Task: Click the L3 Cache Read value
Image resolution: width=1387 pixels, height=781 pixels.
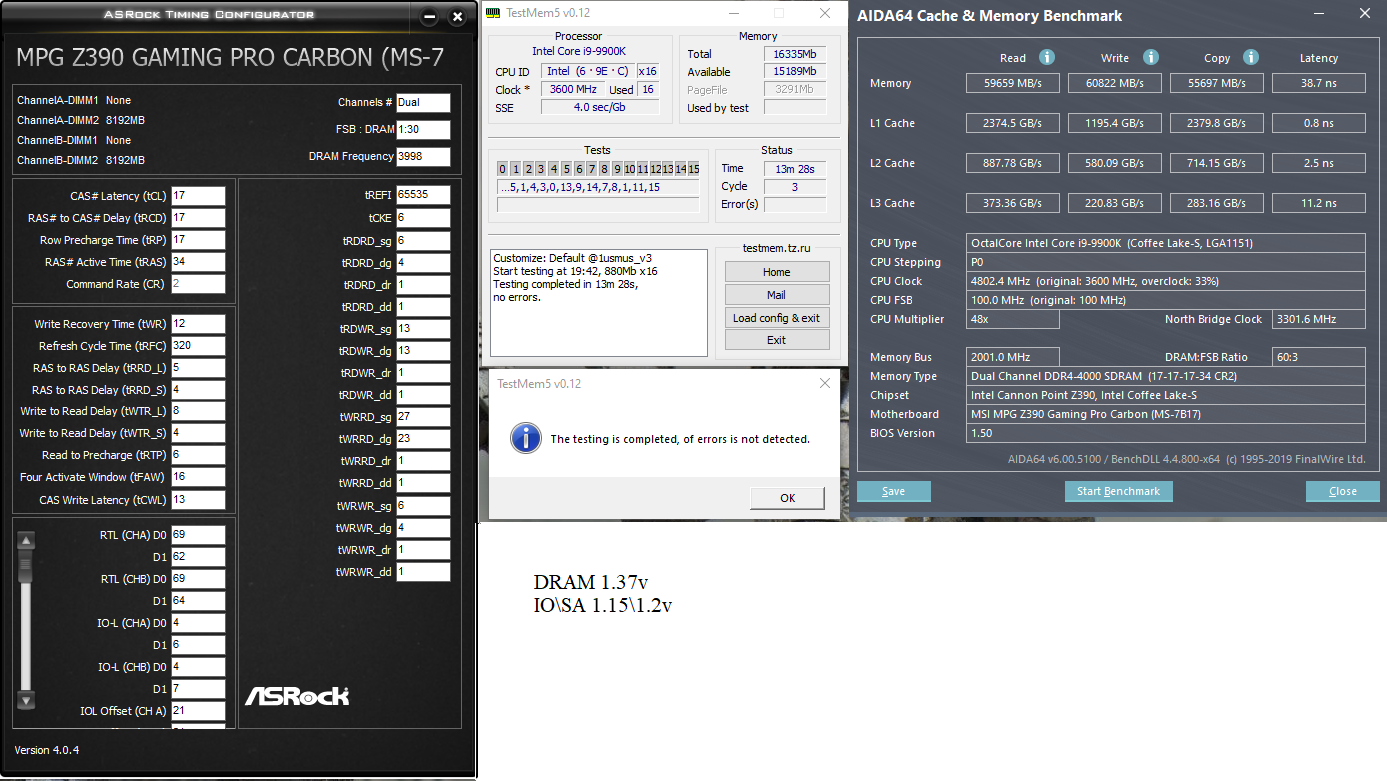Action: tap(1012, 203)
